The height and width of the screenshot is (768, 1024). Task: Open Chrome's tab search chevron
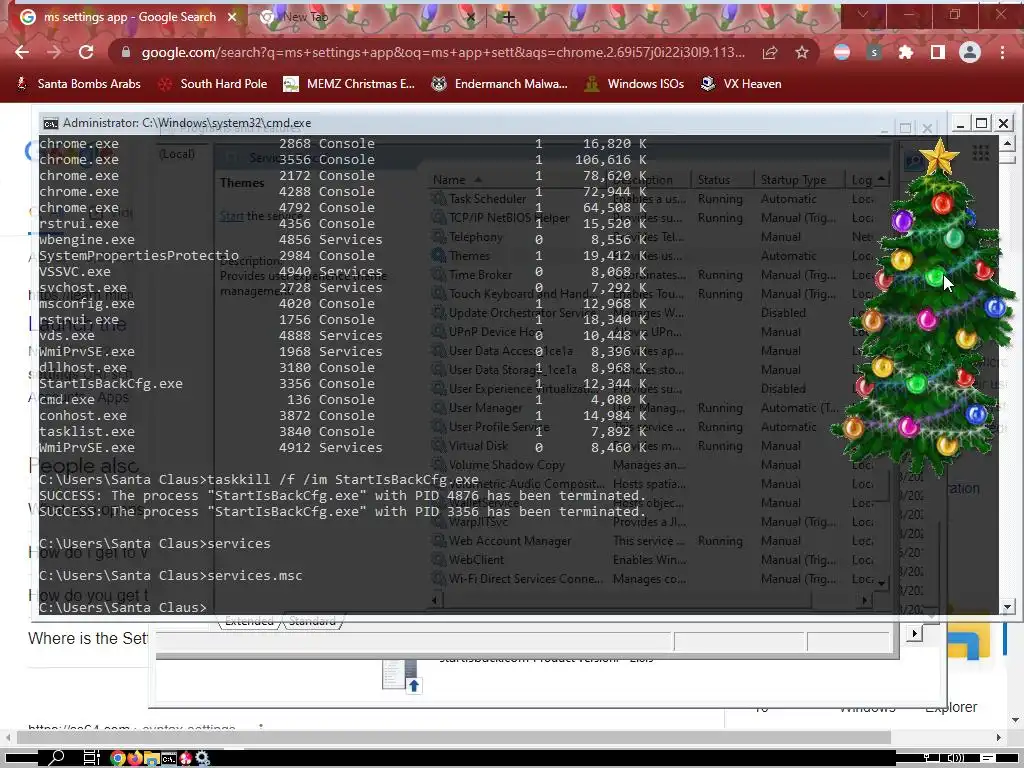(x=863, y=14)
